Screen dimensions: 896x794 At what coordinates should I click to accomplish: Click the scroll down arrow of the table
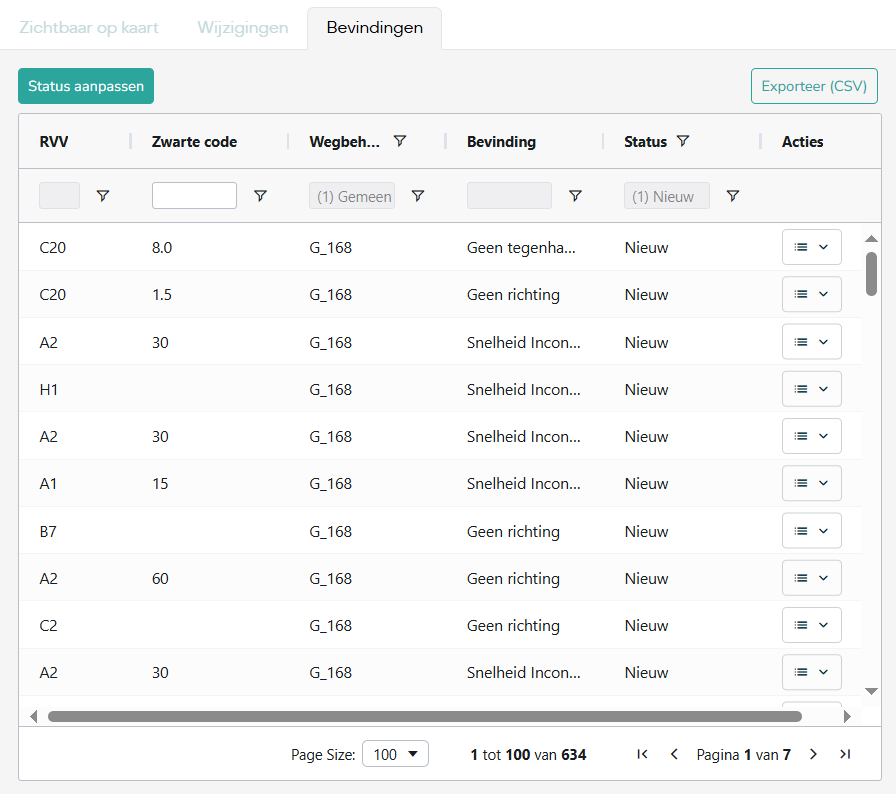(871, 691)
